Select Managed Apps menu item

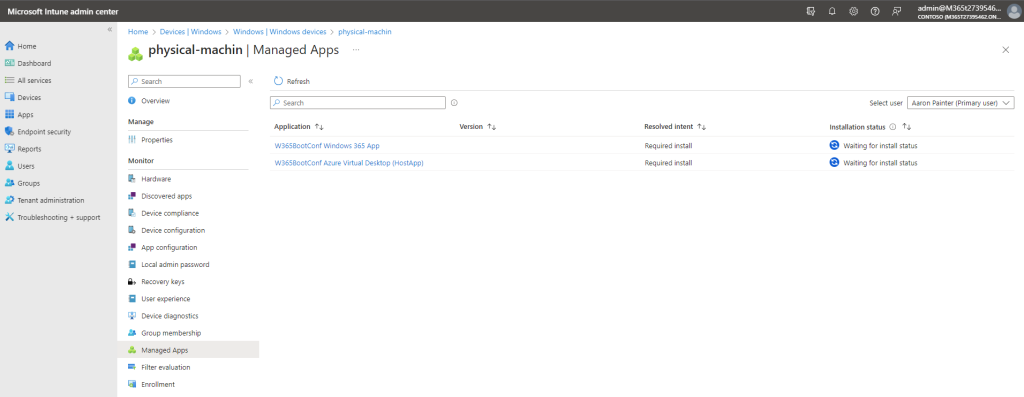pyautogui.click(x=188, y=350)
